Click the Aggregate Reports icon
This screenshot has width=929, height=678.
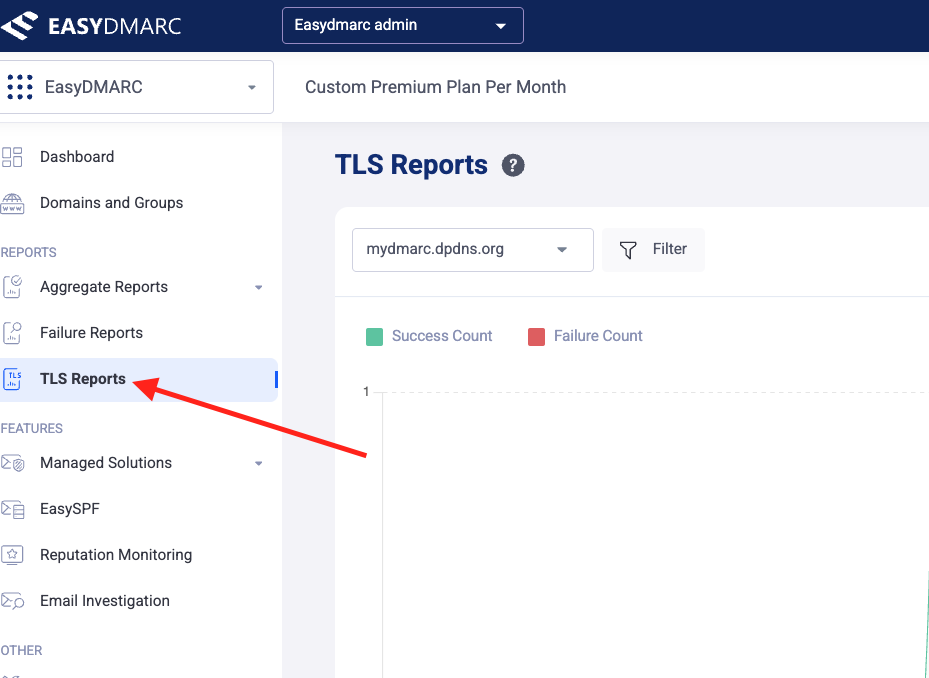pyautogui.click(x=12, y=287)
